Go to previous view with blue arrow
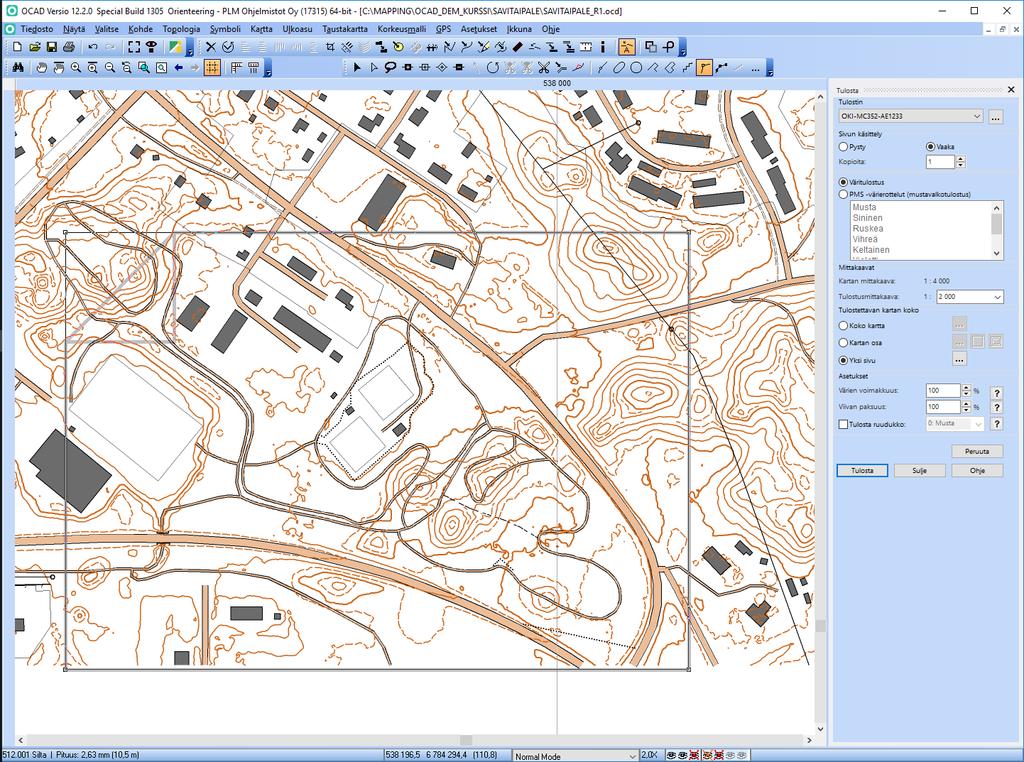The height and width of the screenshot is (762, 1024). pos(178,67)
